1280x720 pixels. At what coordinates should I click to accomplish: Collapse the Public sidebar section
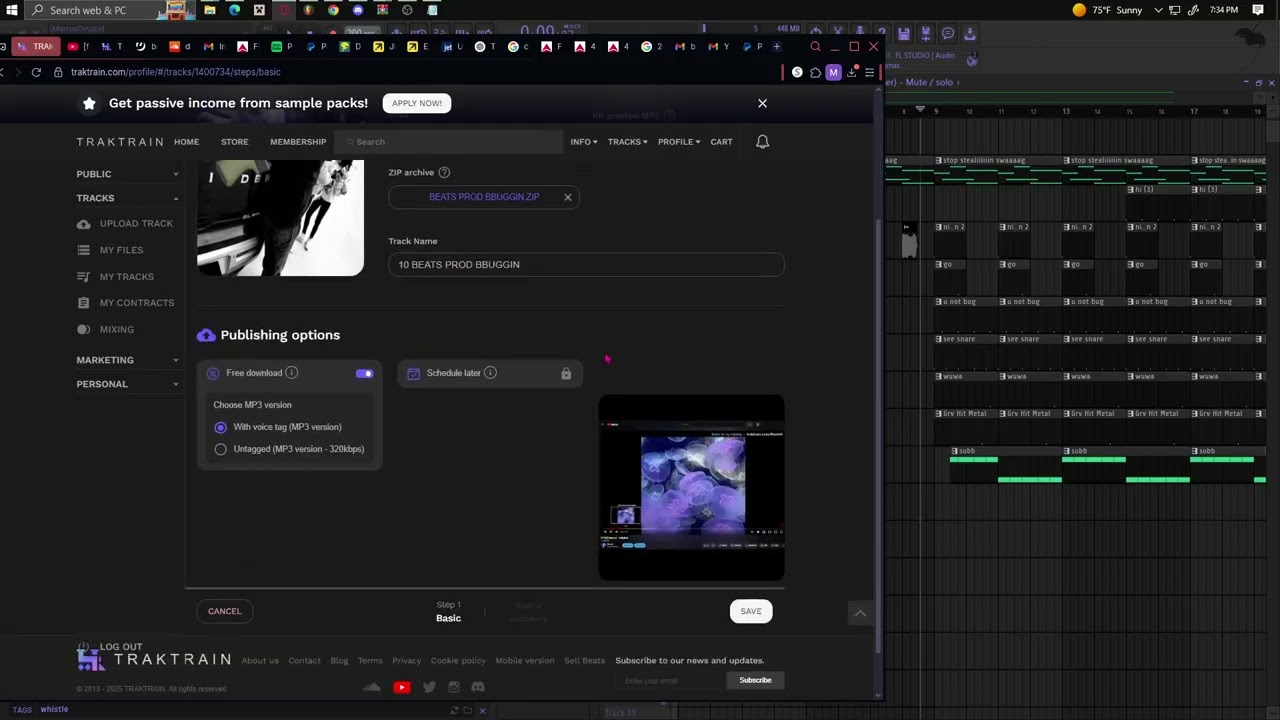[128, 174]
